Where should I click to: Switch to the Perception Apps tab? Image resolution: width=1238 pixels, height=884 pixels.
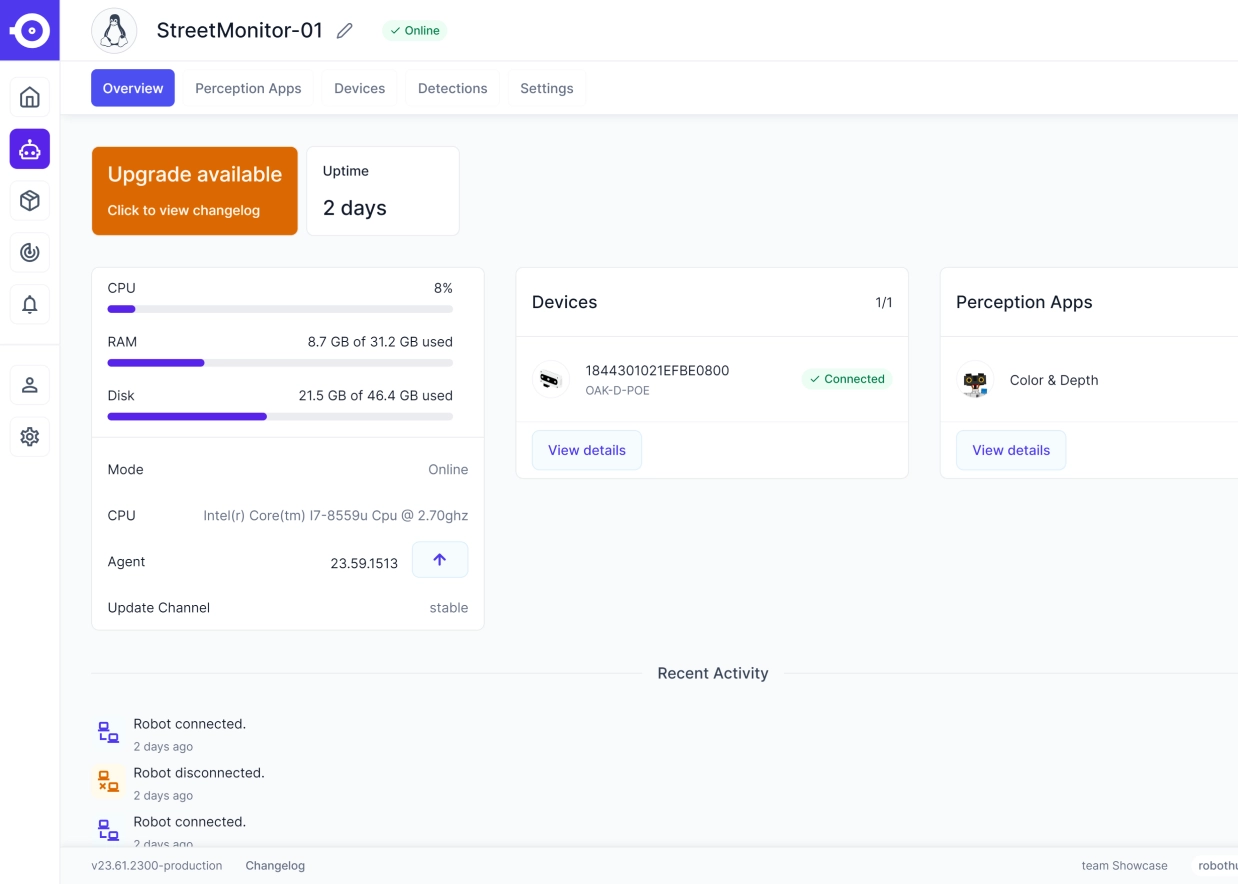248,88
